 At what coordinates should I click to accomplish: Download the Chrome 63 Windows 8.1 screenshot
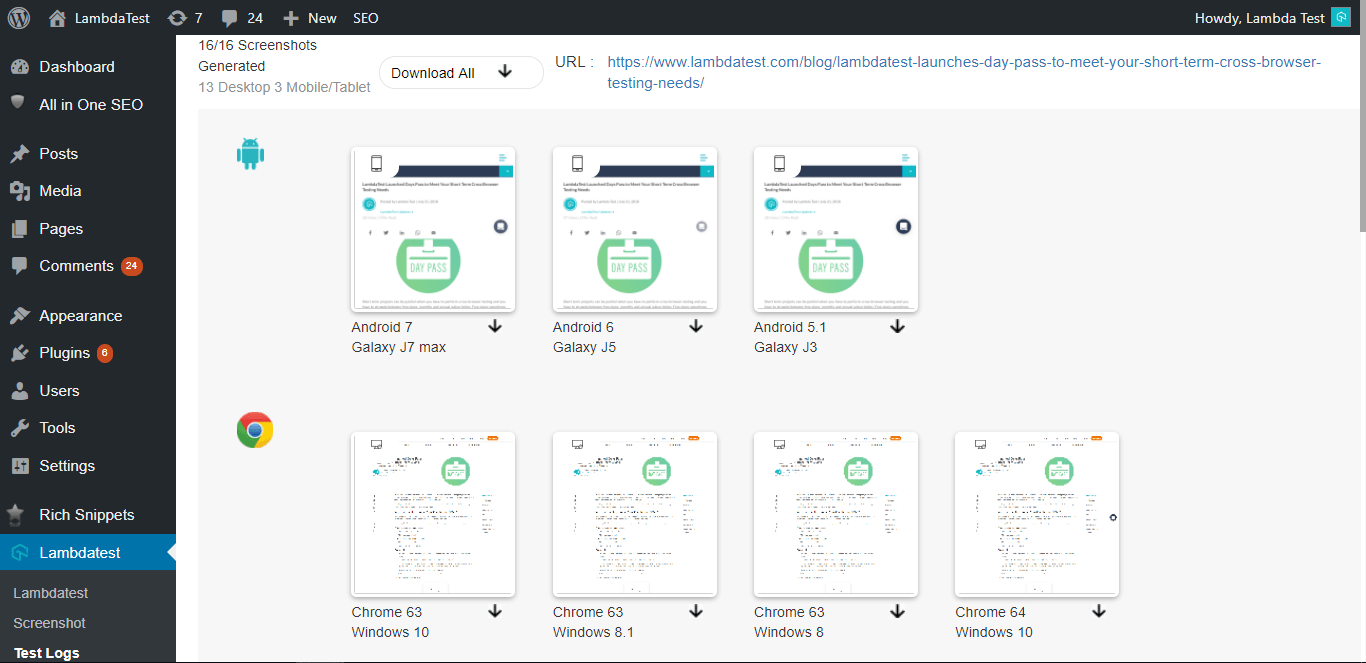[696, 610]
